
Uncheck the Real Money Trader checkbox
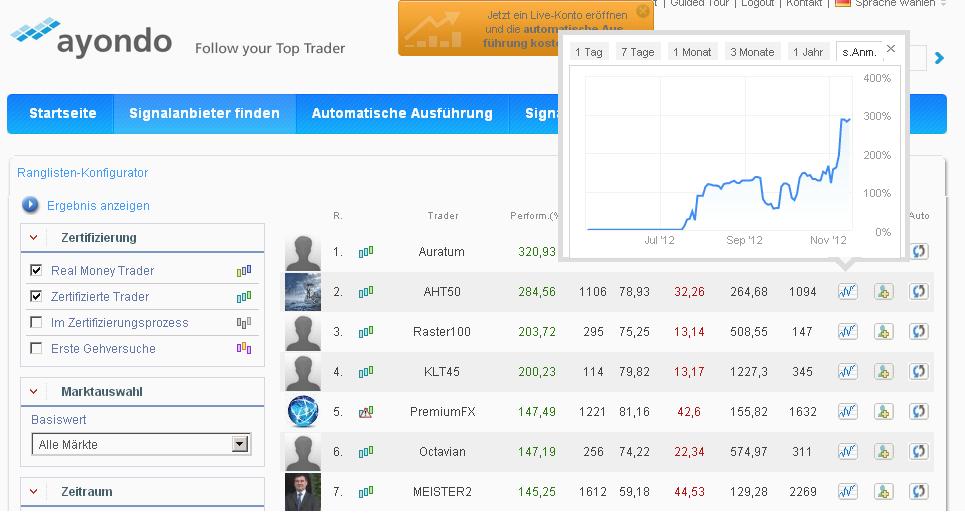tap(37, 271)
